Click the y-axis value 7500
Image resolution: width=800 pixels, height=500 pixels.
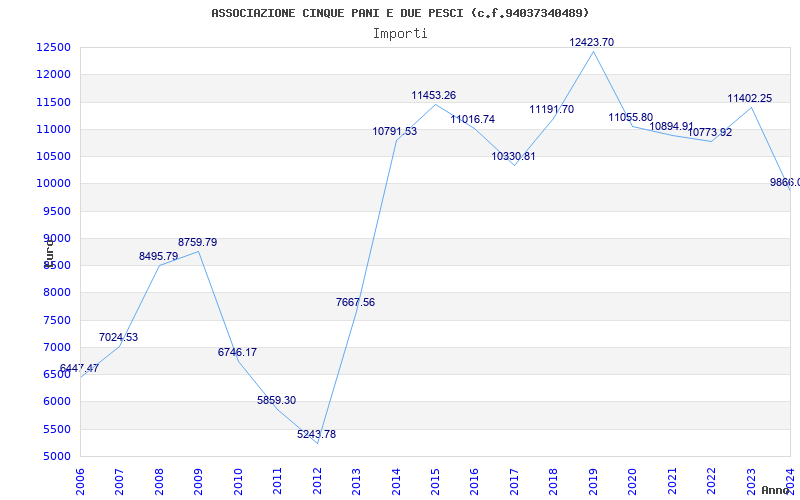point(56,320)
